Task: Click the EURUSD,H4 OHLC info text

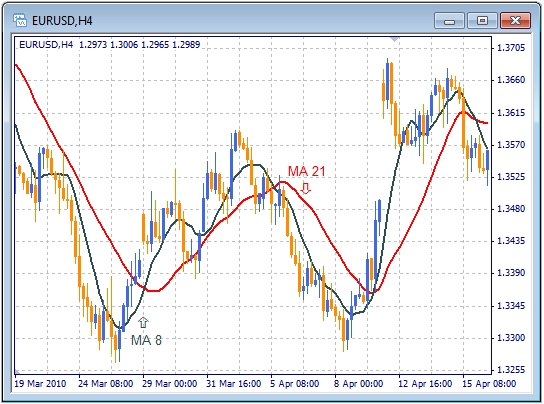Action: tap(110, 45)
